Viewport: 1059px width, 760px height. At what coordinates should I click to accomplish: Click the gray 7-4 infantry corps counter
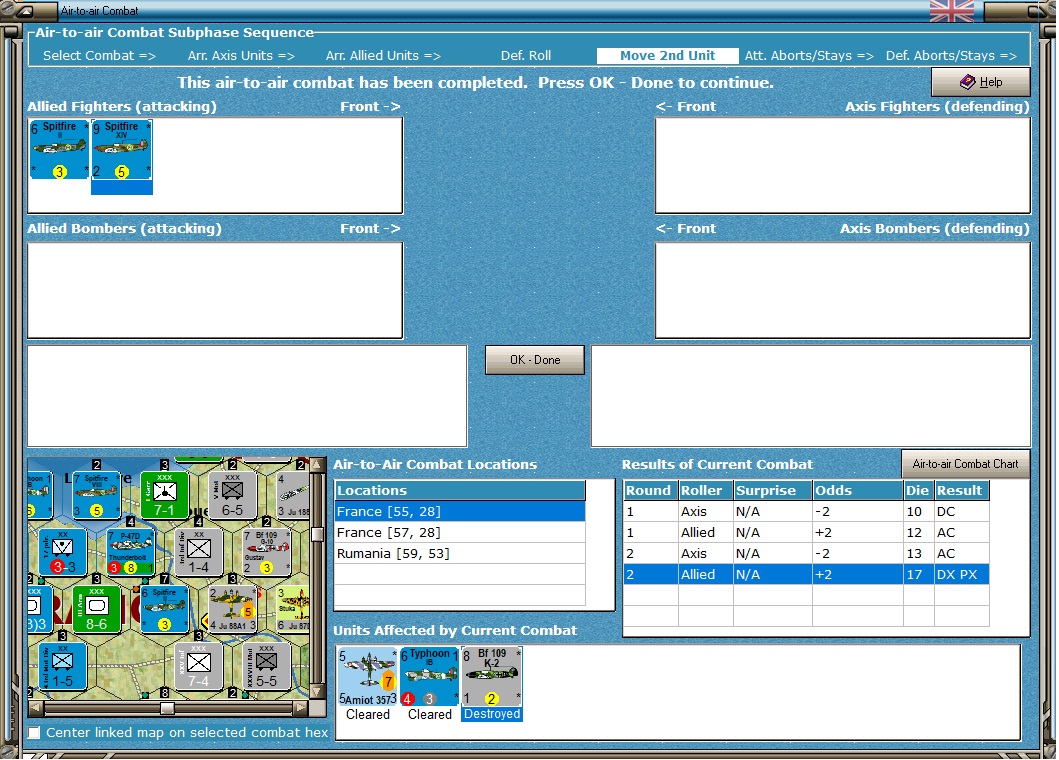[199, 667]
